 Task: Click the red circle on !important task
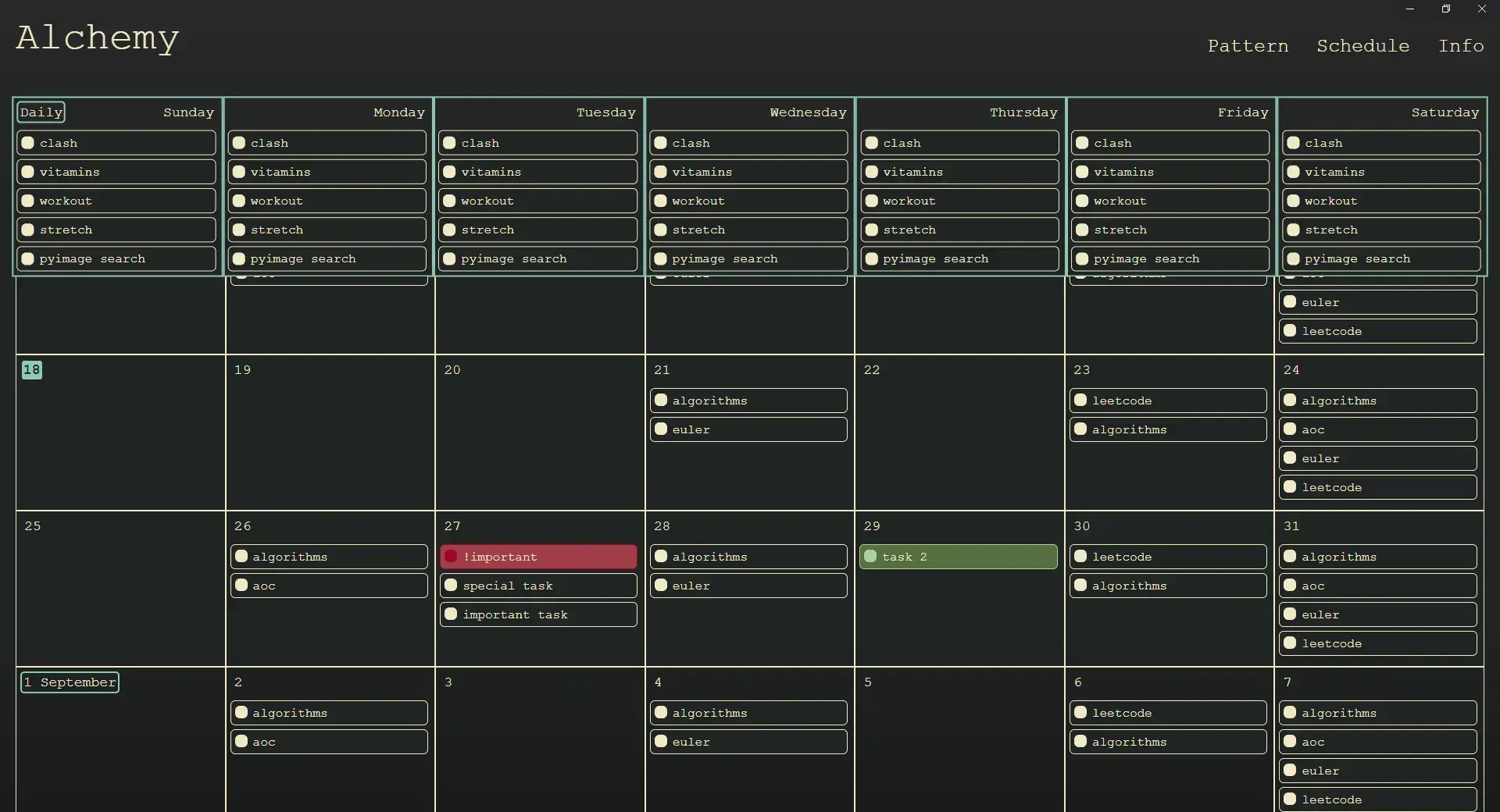[x=451, y=557]
